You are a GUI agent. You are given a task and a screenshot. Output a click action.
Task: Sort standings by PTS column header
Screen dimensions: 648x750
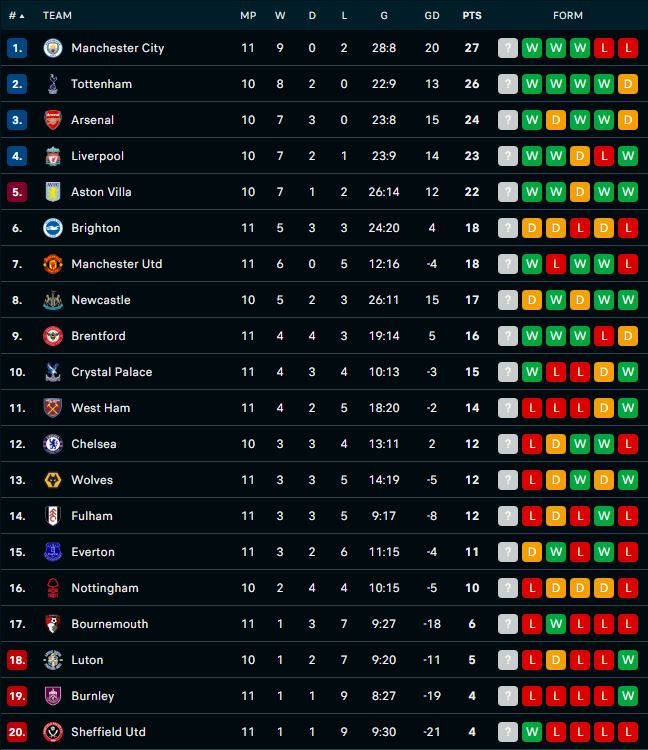472,16
